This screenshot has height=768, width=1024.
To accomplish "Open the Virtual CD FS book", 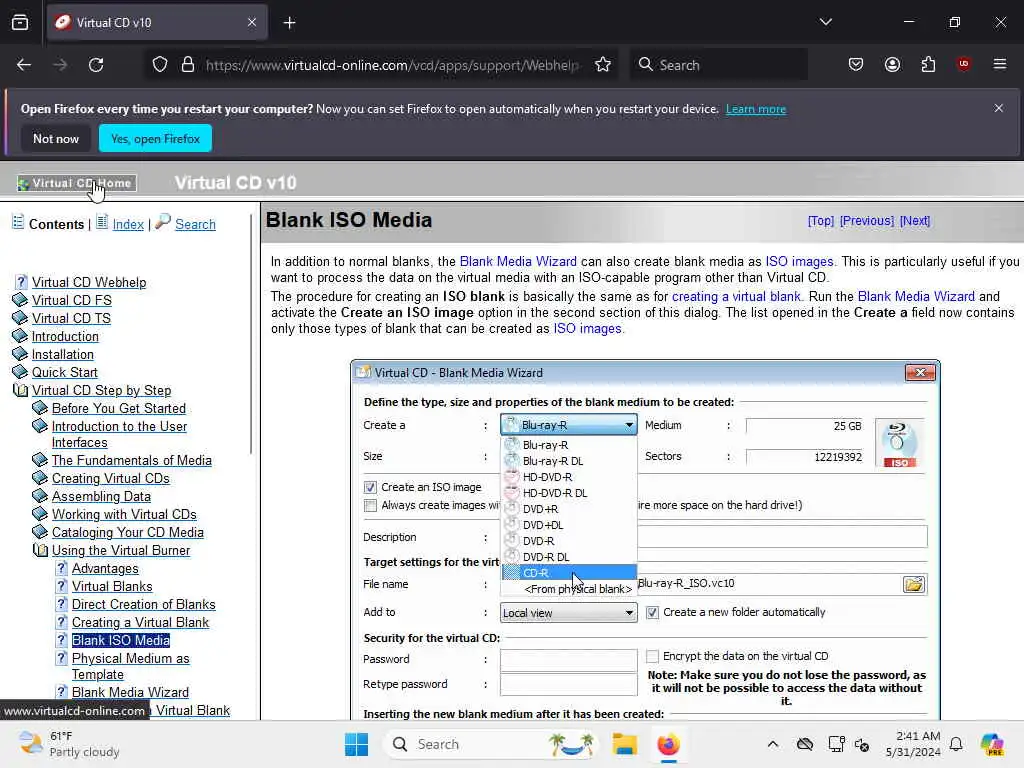I will tap(72, 300).
